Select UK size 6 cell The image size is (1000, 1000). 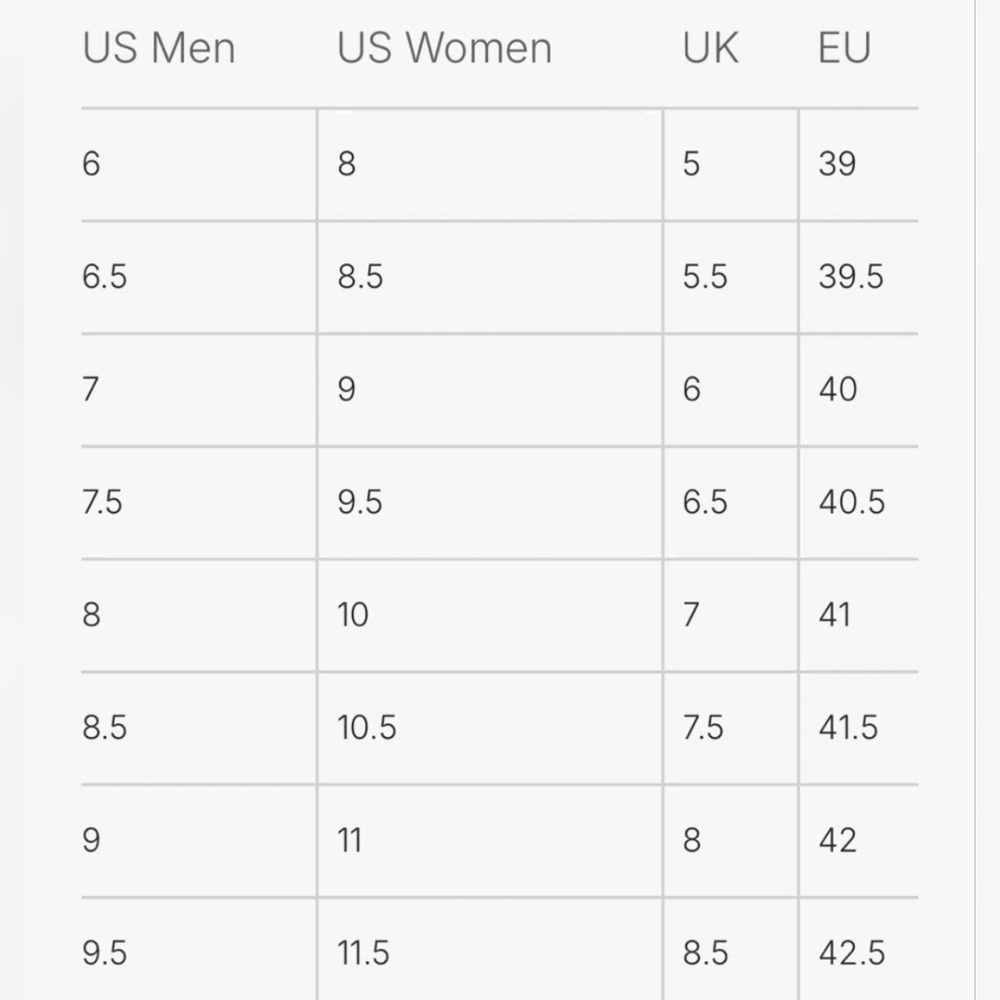(x=731, y=390)
